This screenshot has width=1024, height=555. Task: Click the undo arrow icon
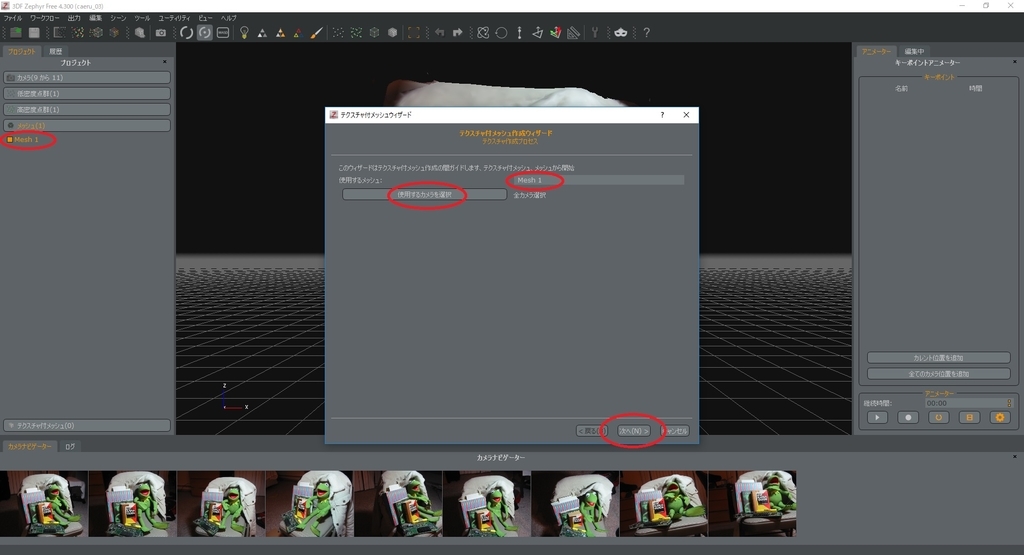point(440,32)
